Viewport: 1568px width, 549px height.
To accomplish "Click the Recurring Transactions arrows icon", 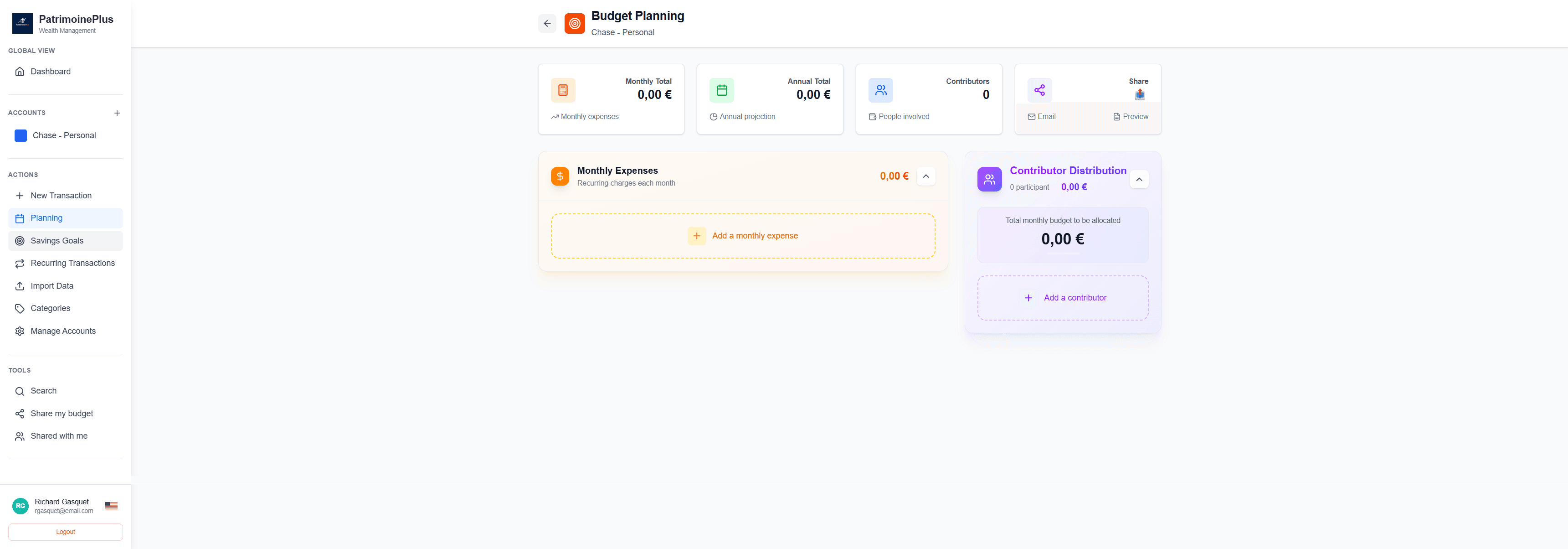I will click(20, 263).
